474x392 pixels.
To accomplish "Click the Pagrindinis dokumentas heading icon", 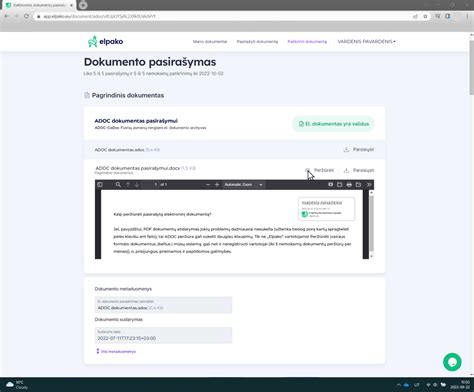I will 87,95.
